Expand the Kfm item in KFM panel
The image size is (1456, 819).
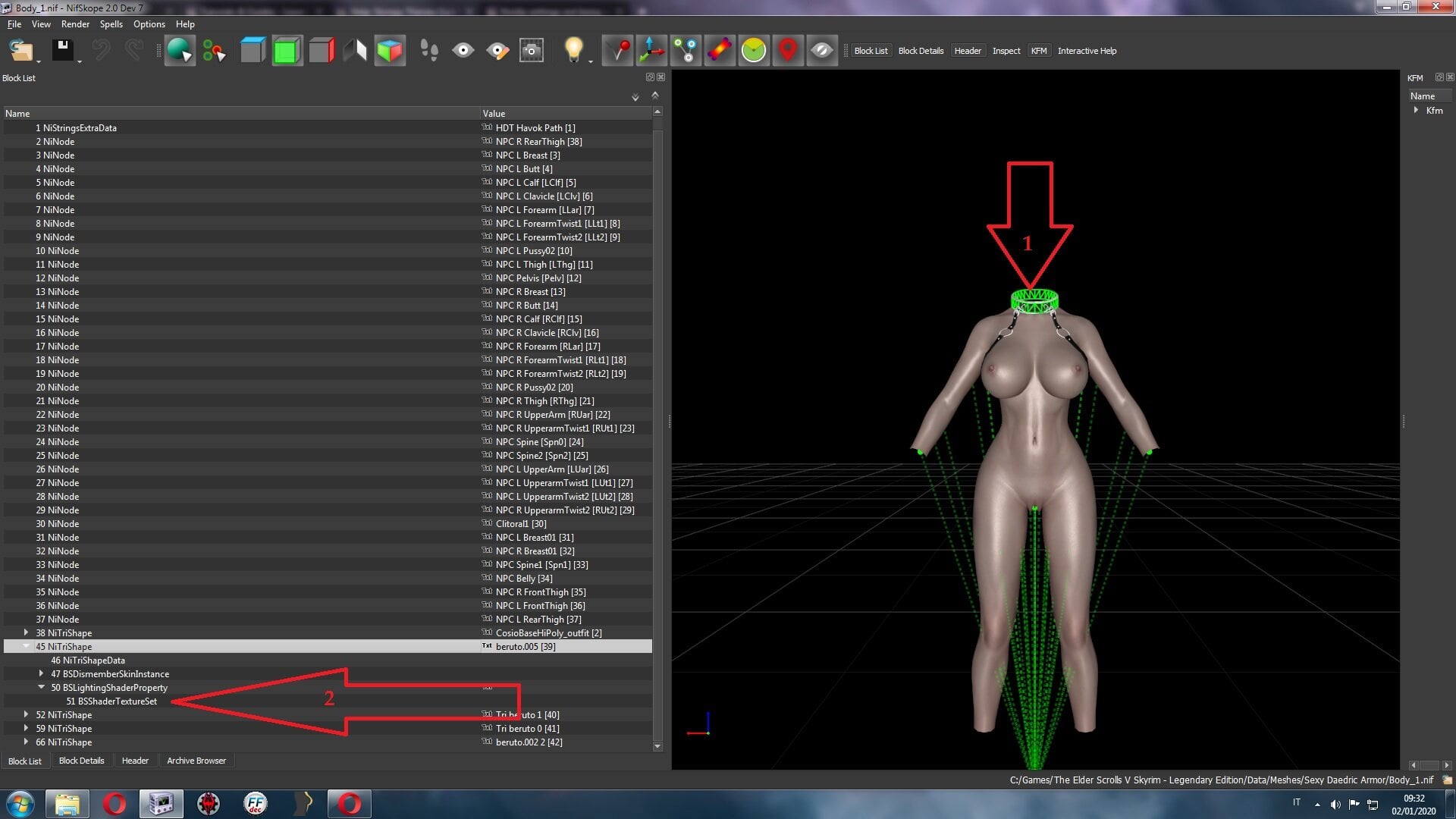click(1416, 110)
